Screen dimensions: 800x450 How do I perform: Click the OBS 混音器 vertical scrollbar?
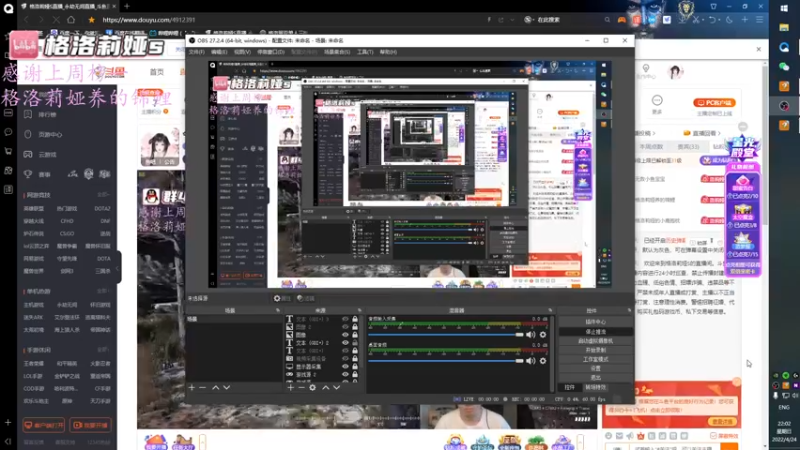pyautogui.click(x=553, y=352)
